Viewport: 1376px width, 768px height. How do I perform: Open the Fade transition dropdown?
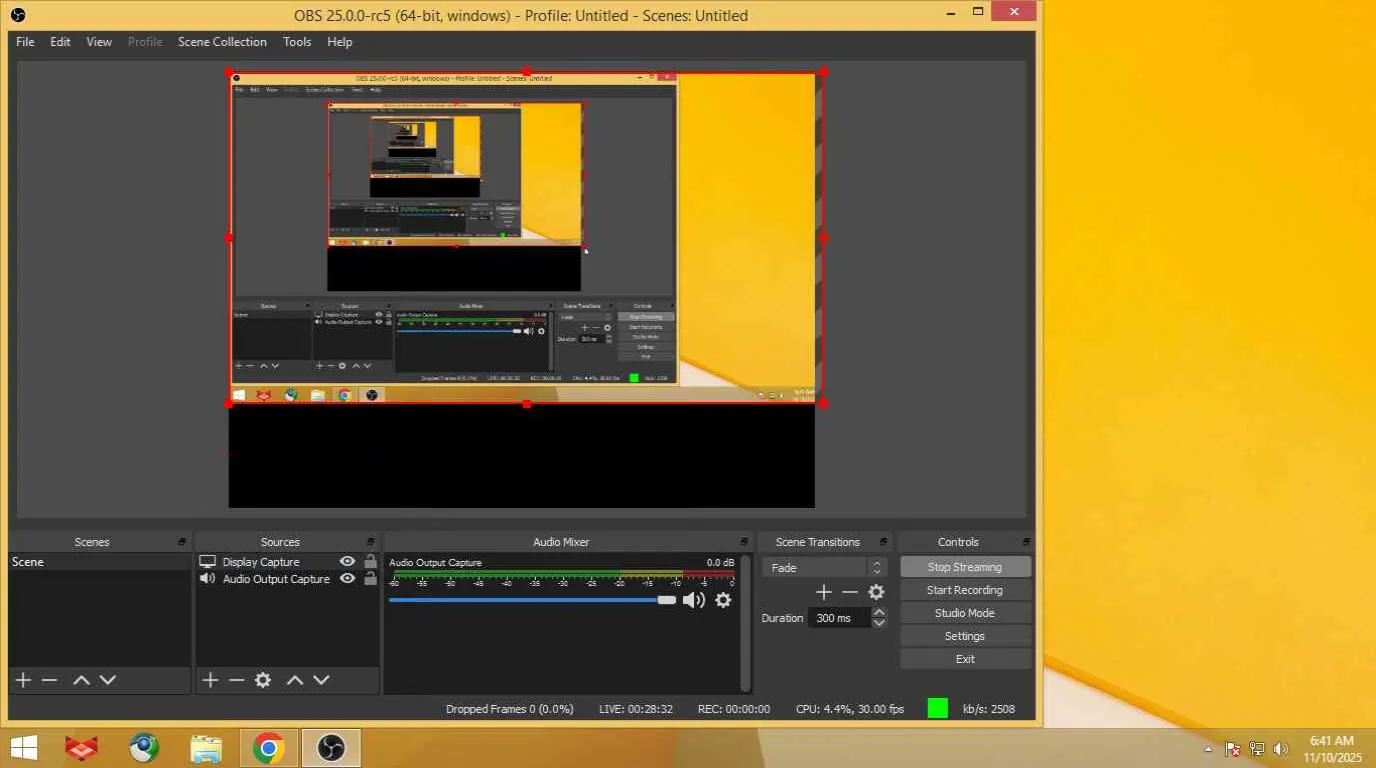click(825, 567)
